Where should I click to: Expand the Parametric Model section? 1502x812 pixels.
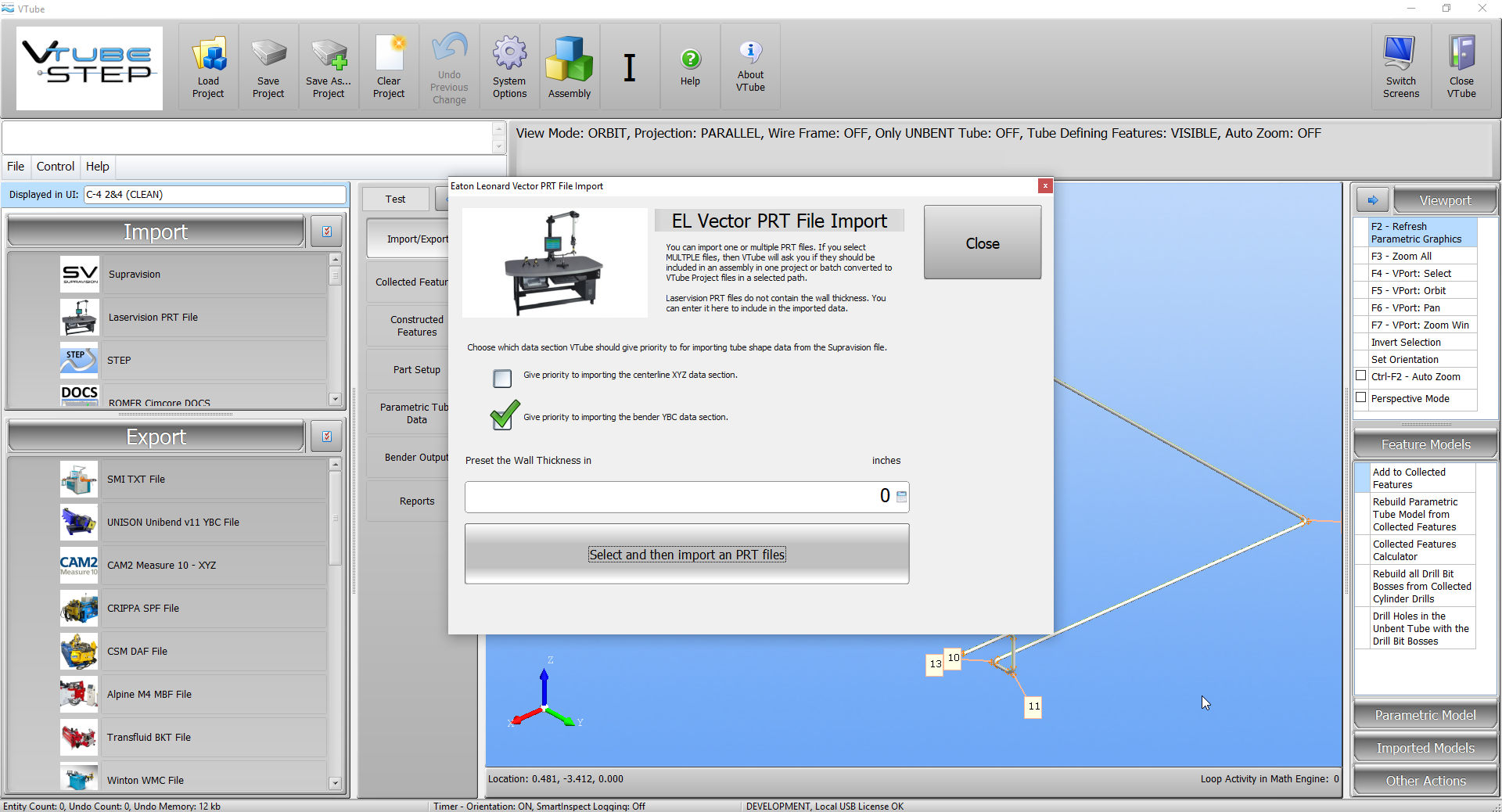[1425, 715]
